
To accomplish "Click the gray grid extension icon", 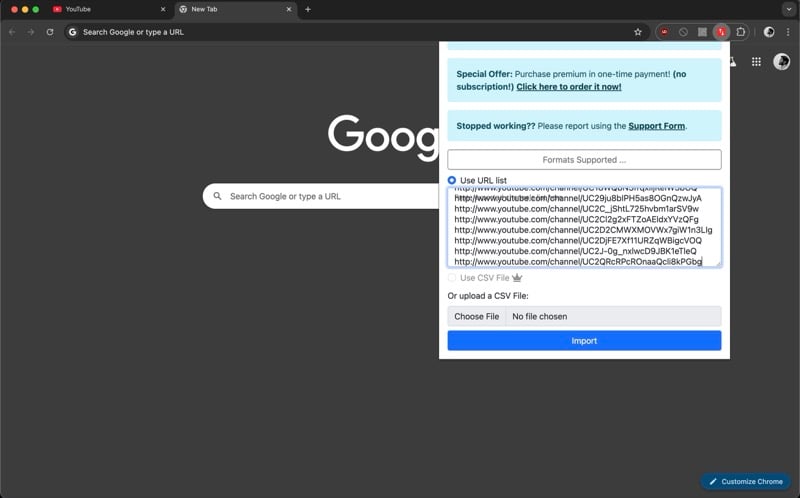I will tap(702, 32).
